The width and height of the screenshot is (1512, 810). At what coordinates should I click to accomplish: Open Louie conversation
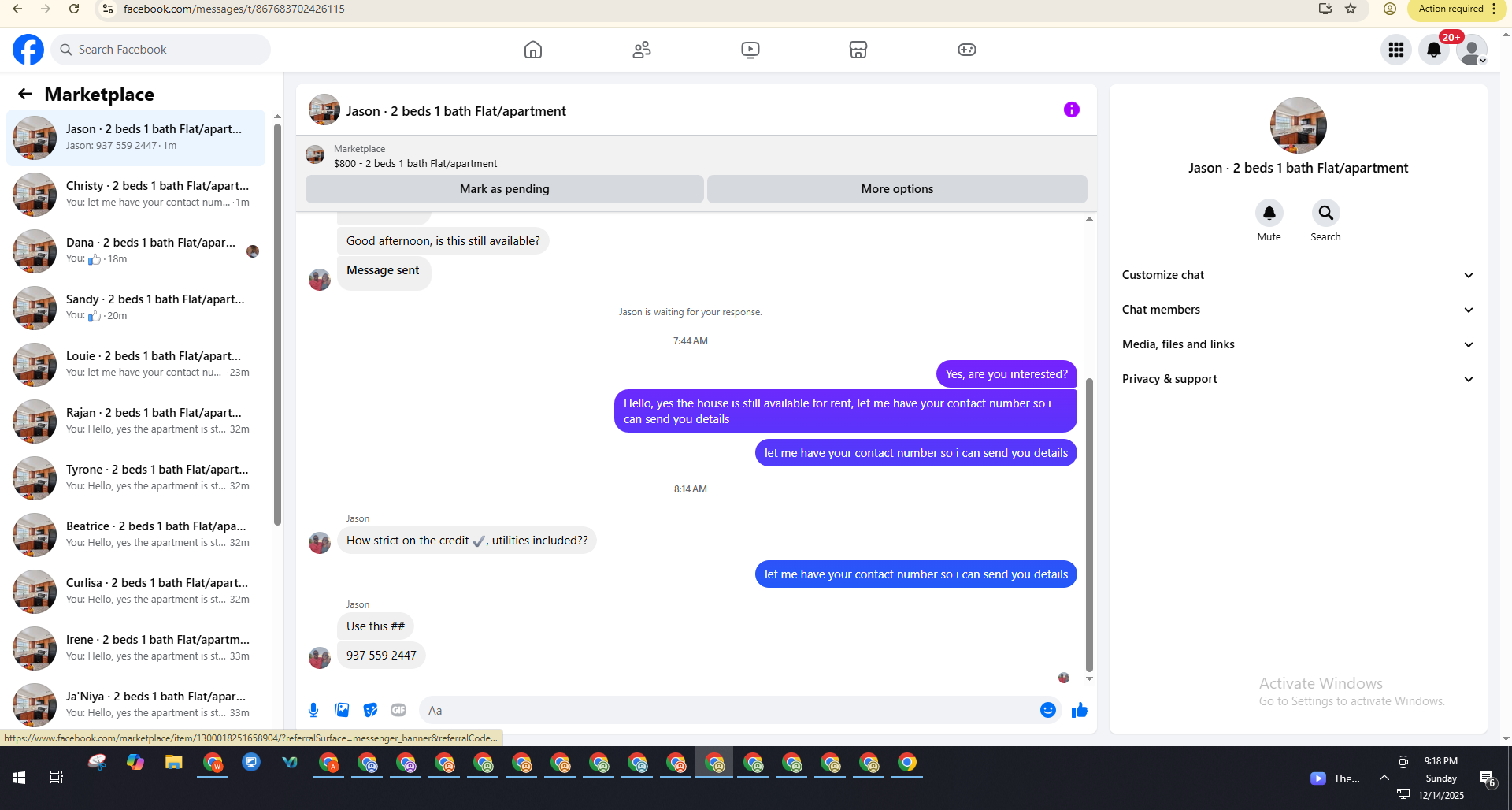click(135, 365)
